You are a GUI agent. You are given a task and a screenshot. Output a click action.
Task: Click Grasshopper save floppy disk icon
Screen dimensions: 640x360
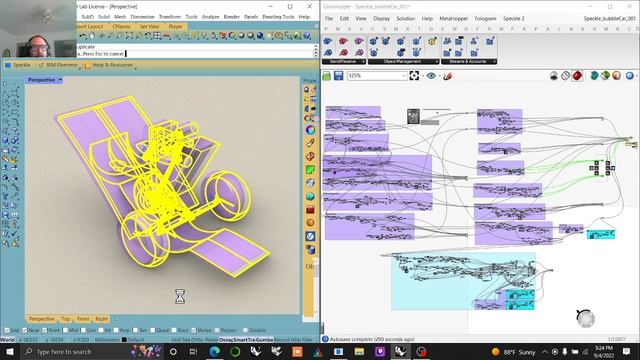(x=338, y=76)
